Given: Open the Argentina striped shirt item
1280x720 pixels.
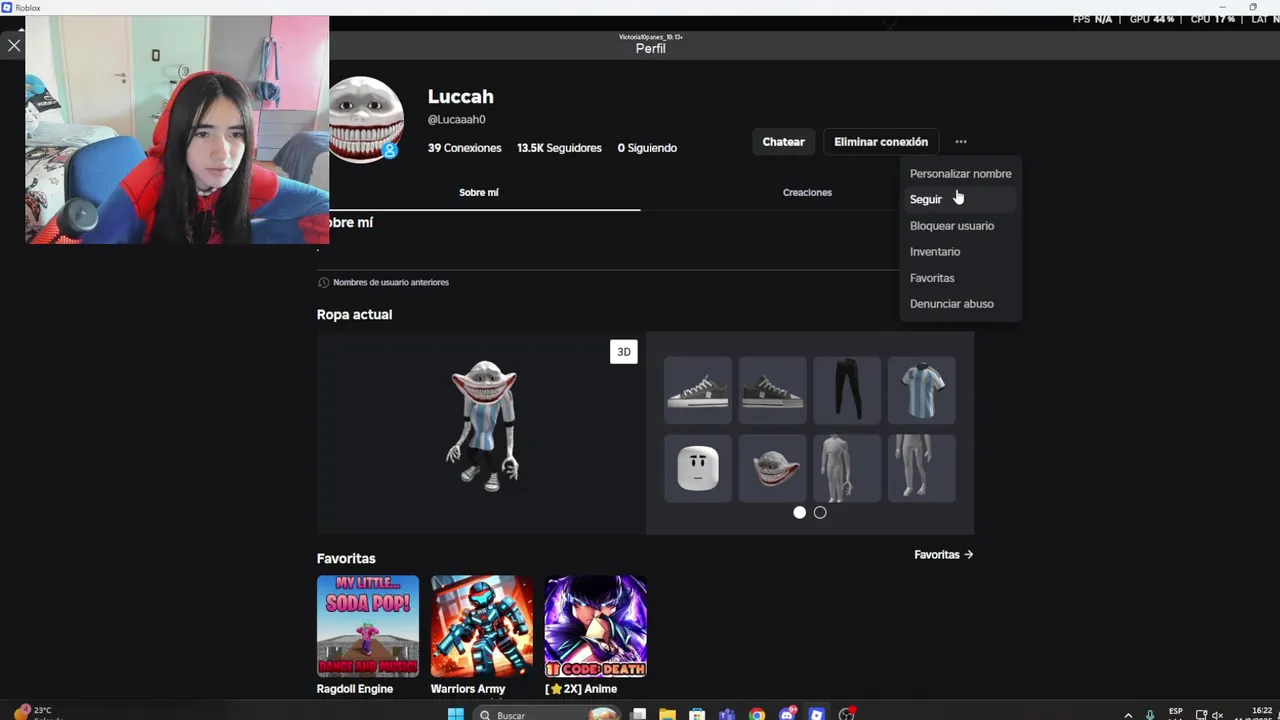Looking at the screenshot, I should click(921, 390).
